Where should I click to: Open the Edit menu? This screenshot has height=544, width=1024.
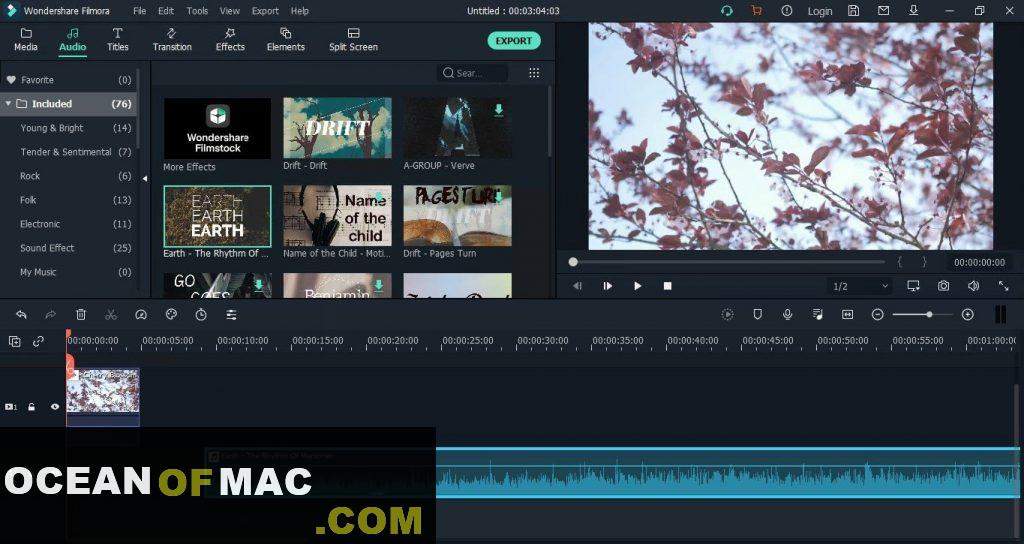click(166, 11)
